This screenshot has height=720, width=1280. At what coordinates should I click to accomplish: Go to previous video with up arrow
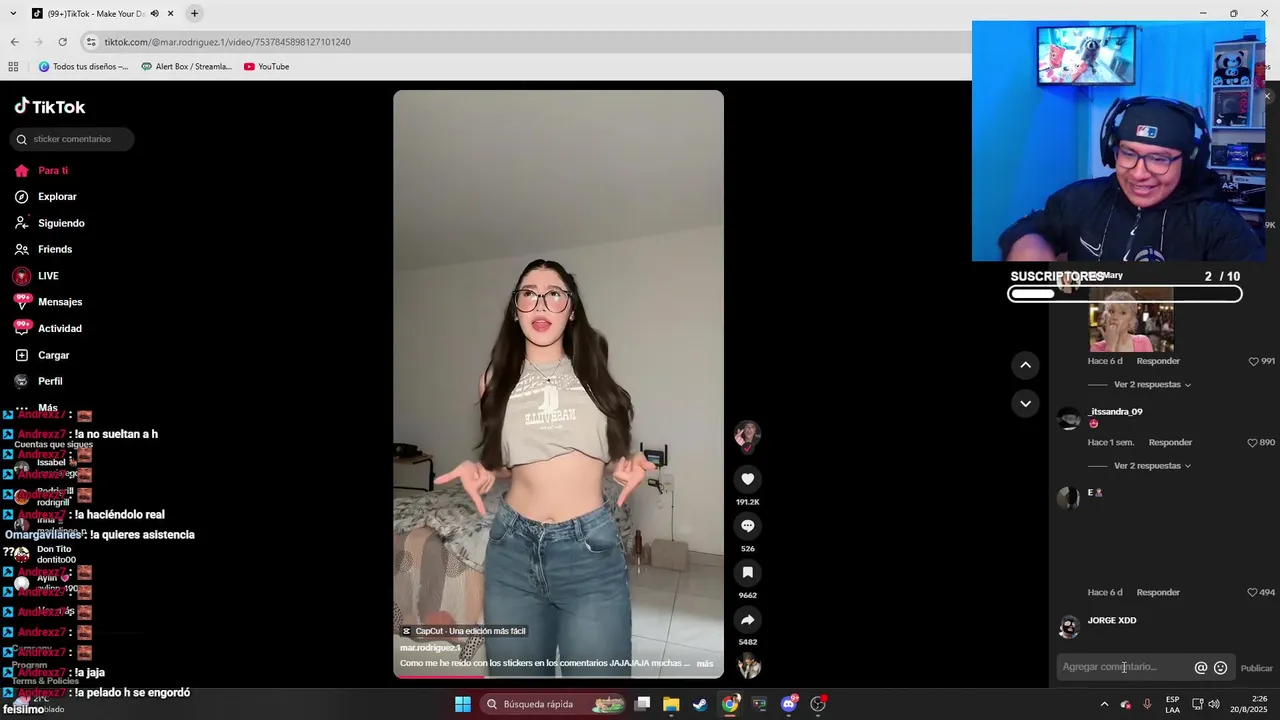[1025, 365]
